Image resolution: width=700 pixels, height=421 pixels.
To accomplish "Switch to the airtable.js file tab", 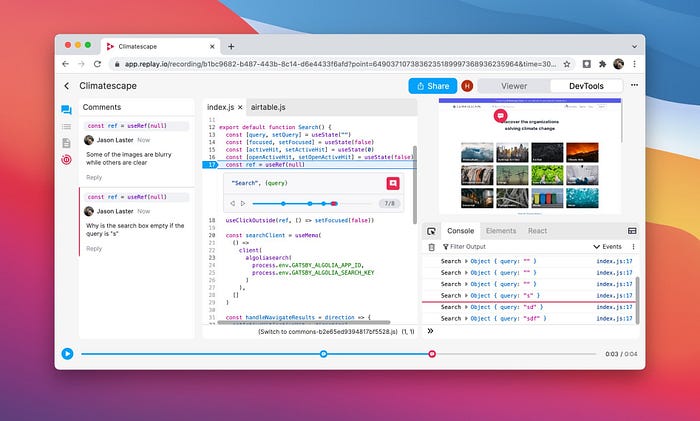I will (267, 107).
